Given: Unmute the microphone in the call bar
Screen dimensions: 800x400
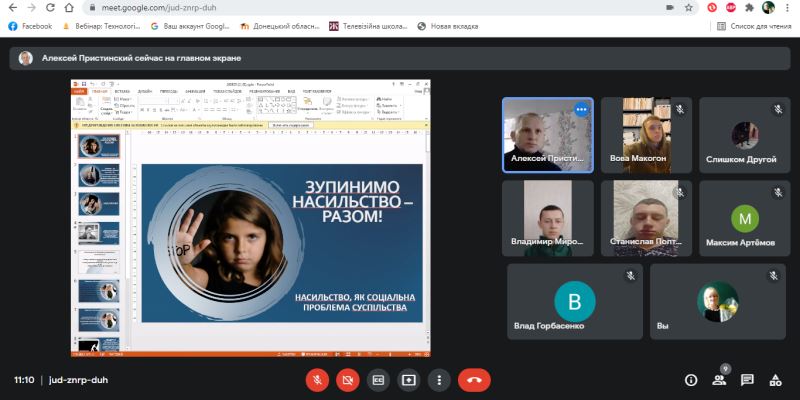Looking at the screenshot, I should (x=317, y=380).
